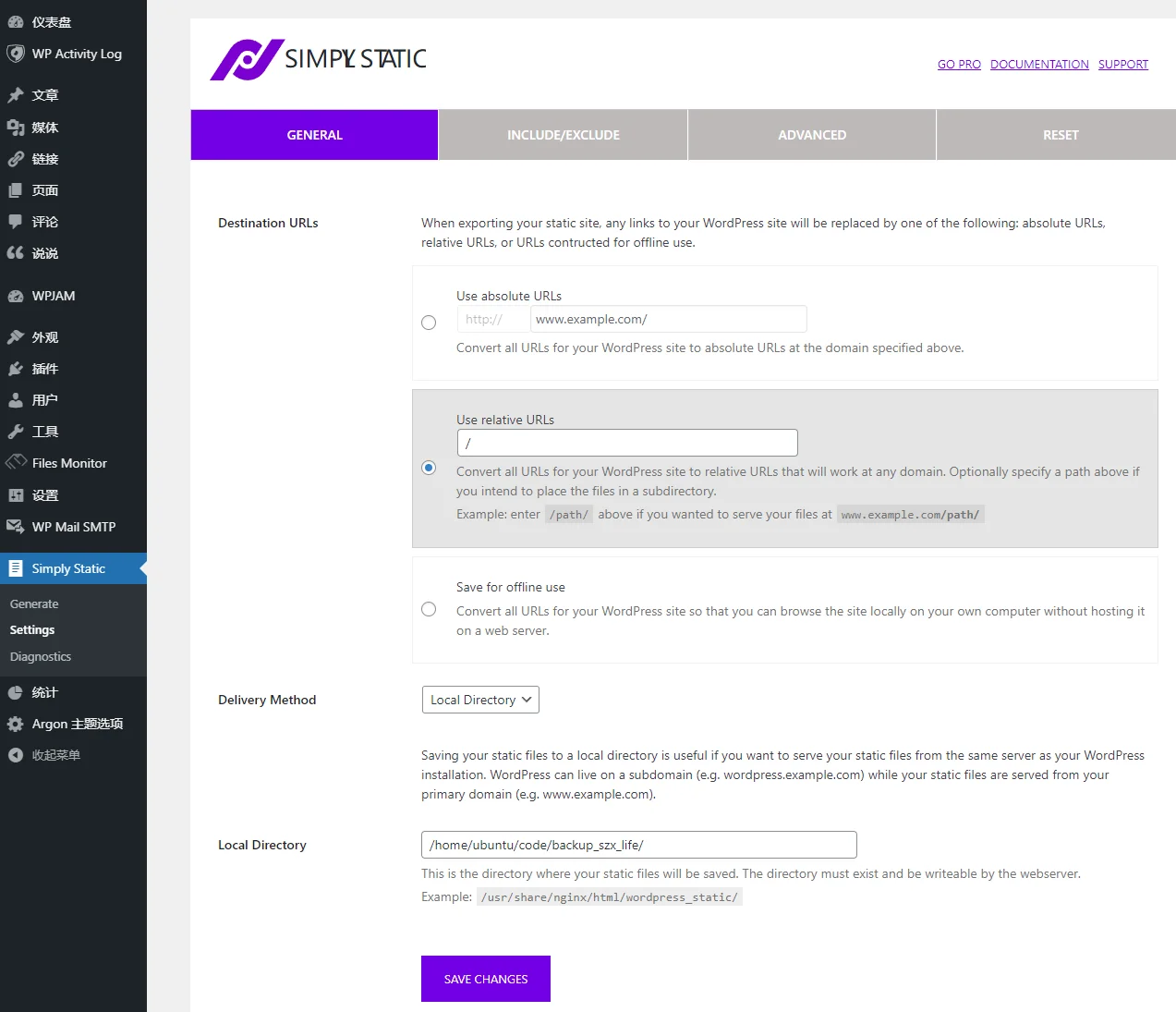The width and height of the screenshot is (1176, 1012).
Task: Choose the Save for offline use option
Action: [429, 609]
